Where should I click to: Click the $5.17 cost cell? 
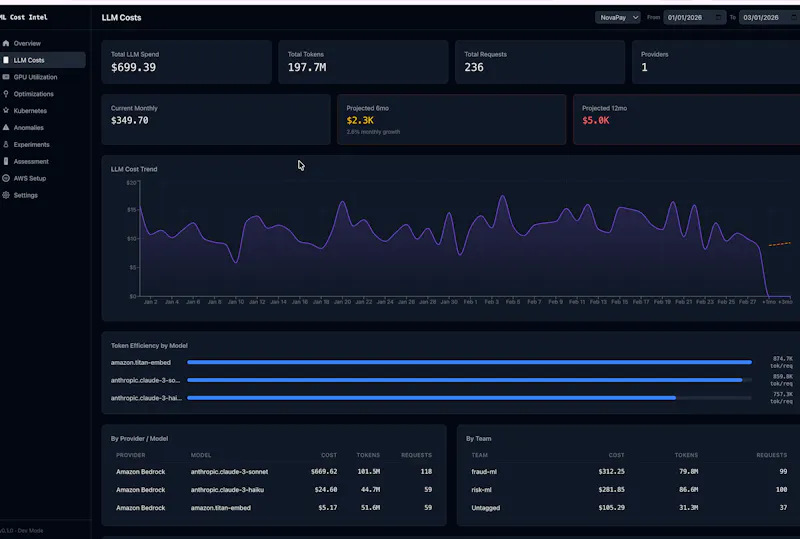coord(328,508)
